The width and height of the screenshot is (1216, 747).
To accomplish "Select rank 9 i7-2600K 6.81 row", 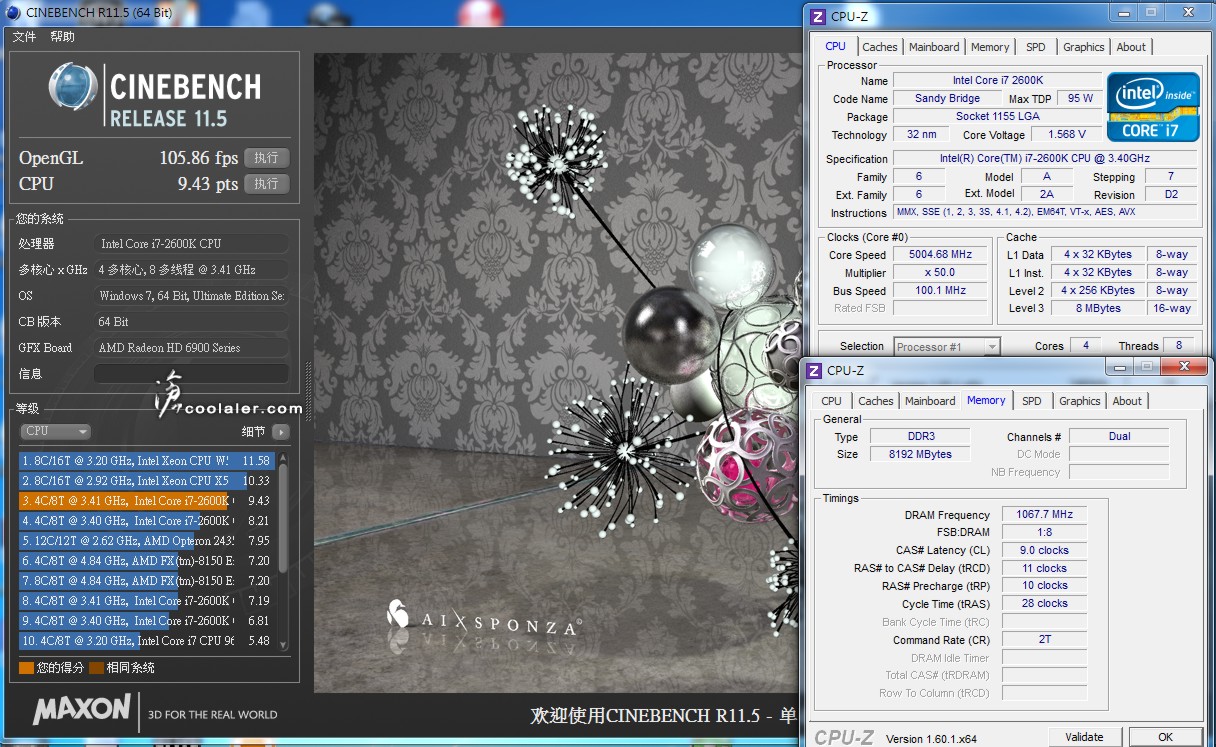I will [x=146, y=621].
